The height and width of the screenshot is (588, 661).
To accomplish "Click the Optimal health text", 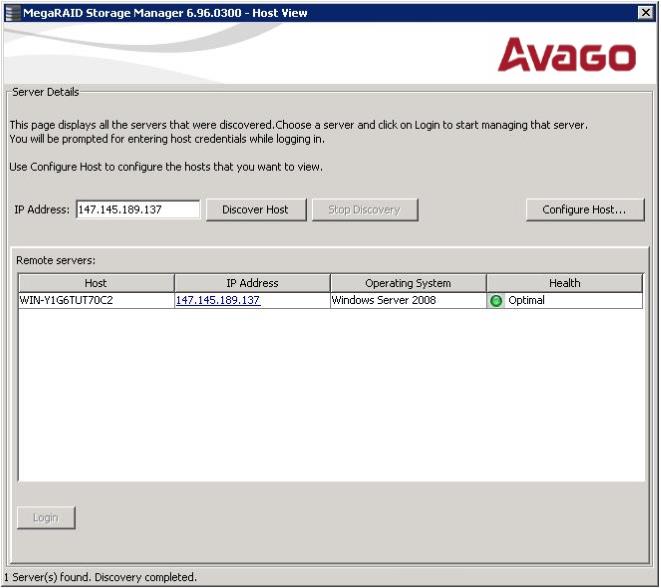I will tap(526, 300).
